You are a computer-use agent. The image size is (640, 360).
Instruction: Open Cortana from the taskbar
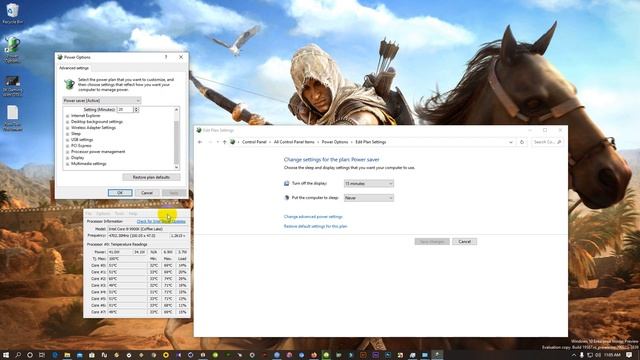[30, 355]
